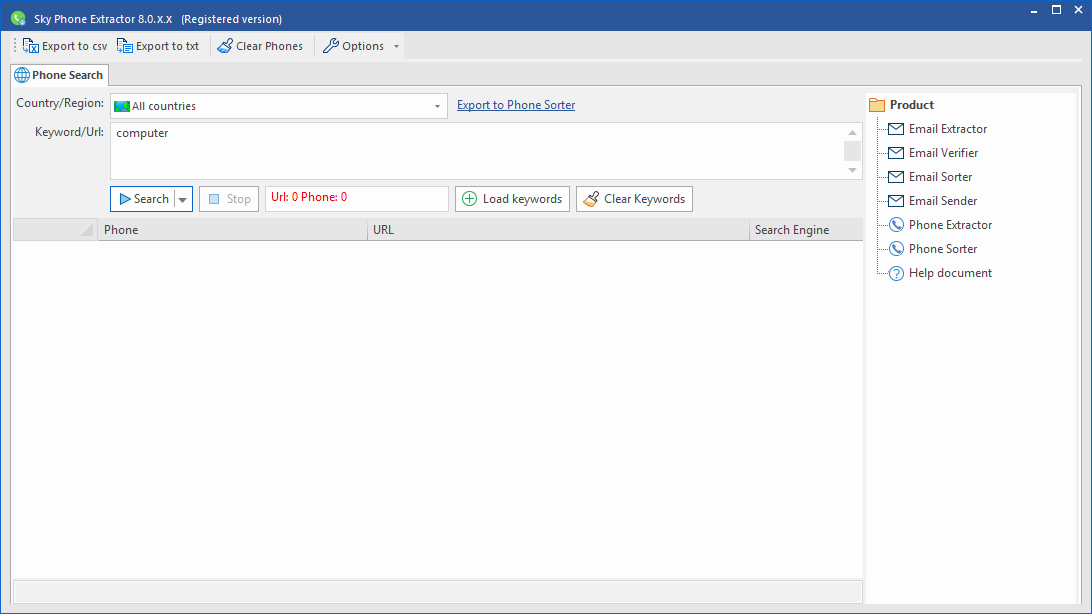Click the keyword box scroll up arrow

(x=852, y=132)
